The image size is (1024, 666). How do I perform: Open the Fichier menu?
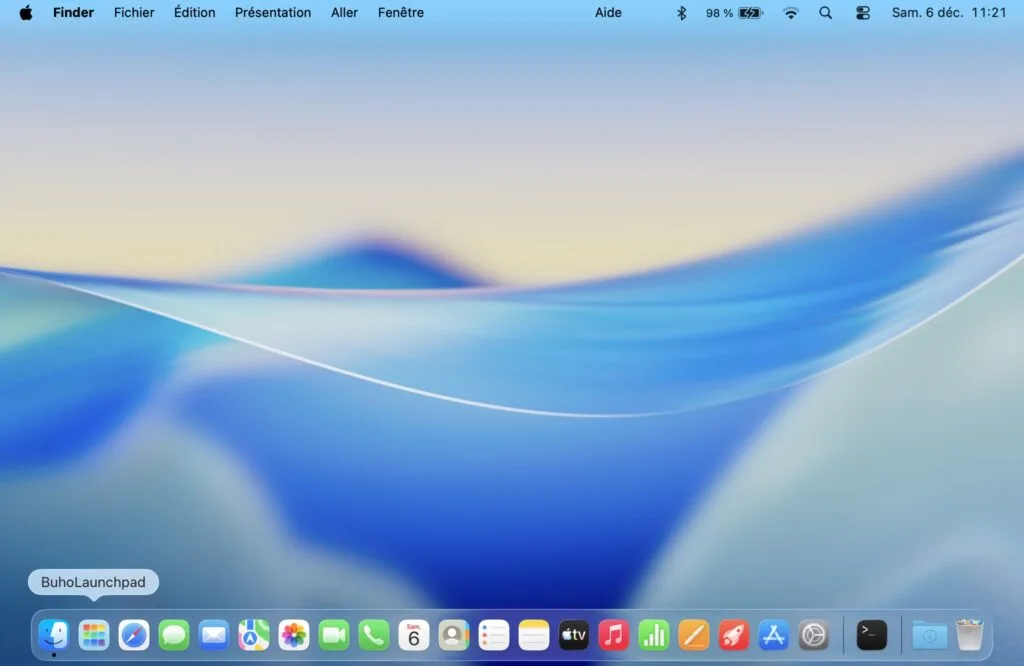[134, 13]
